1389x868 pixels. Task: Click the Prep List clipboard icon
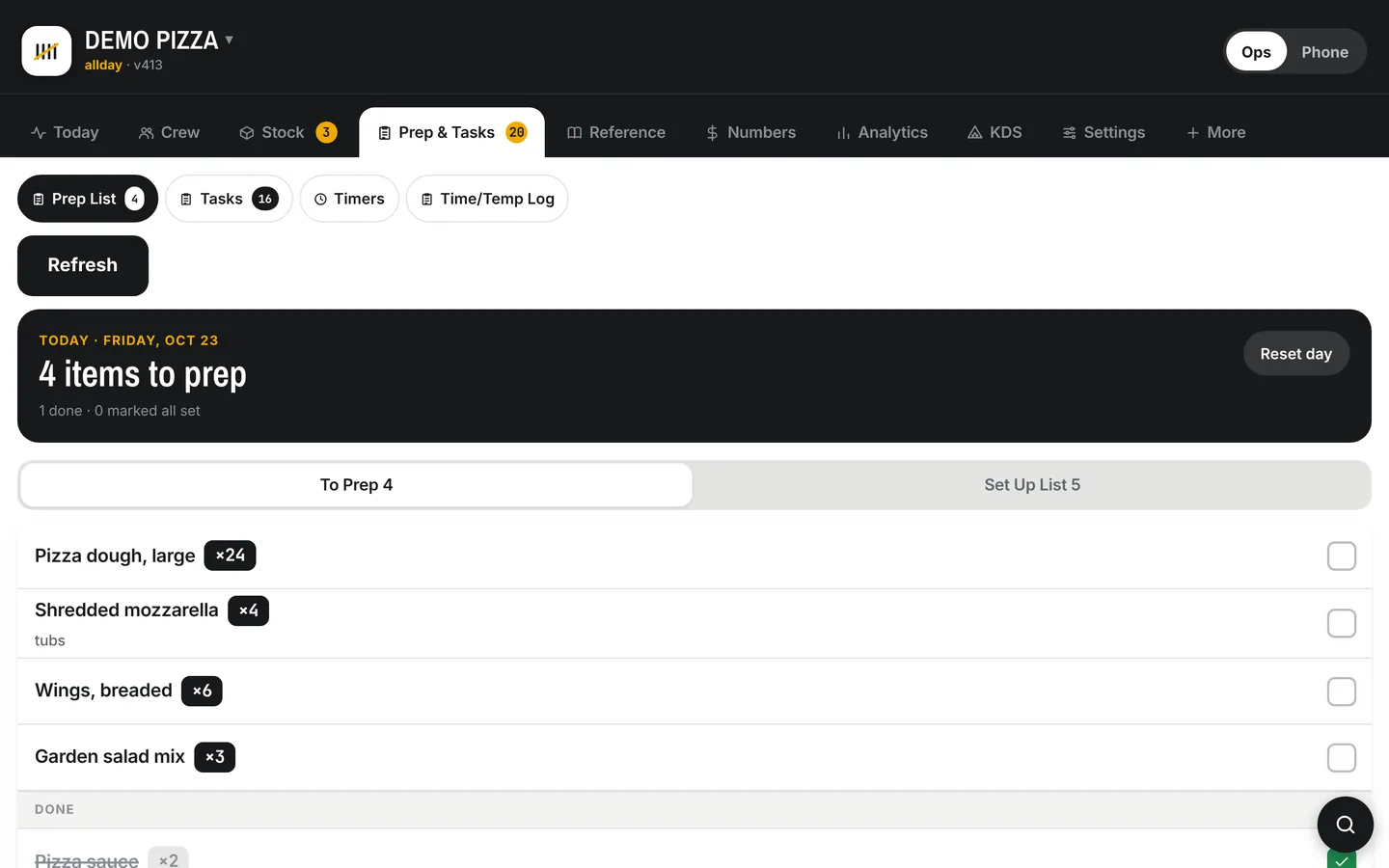pyautogui.click(x=39, y=200)
